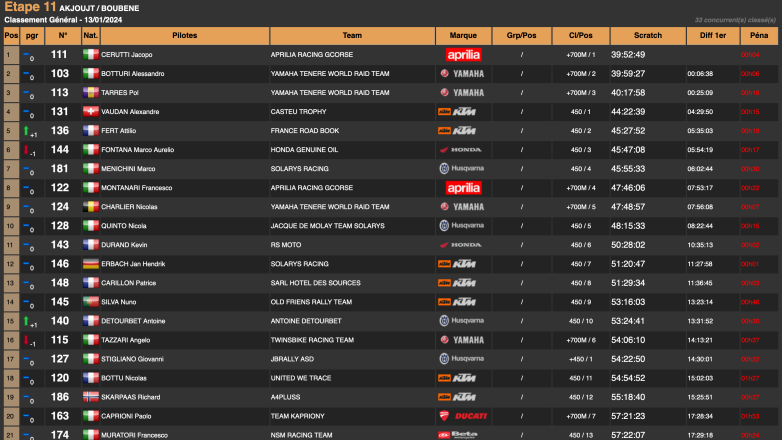This screenshot has height=440, width=782.
Task: Click the pgr column header
Action: pos(32,36)
